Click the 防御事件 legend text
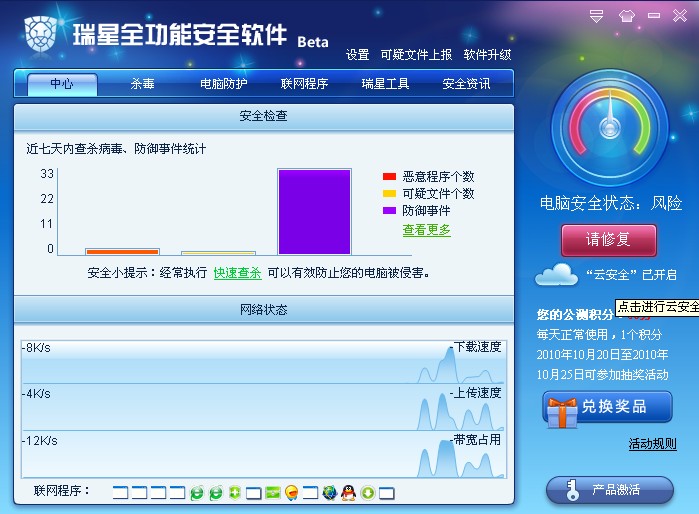 427,210
